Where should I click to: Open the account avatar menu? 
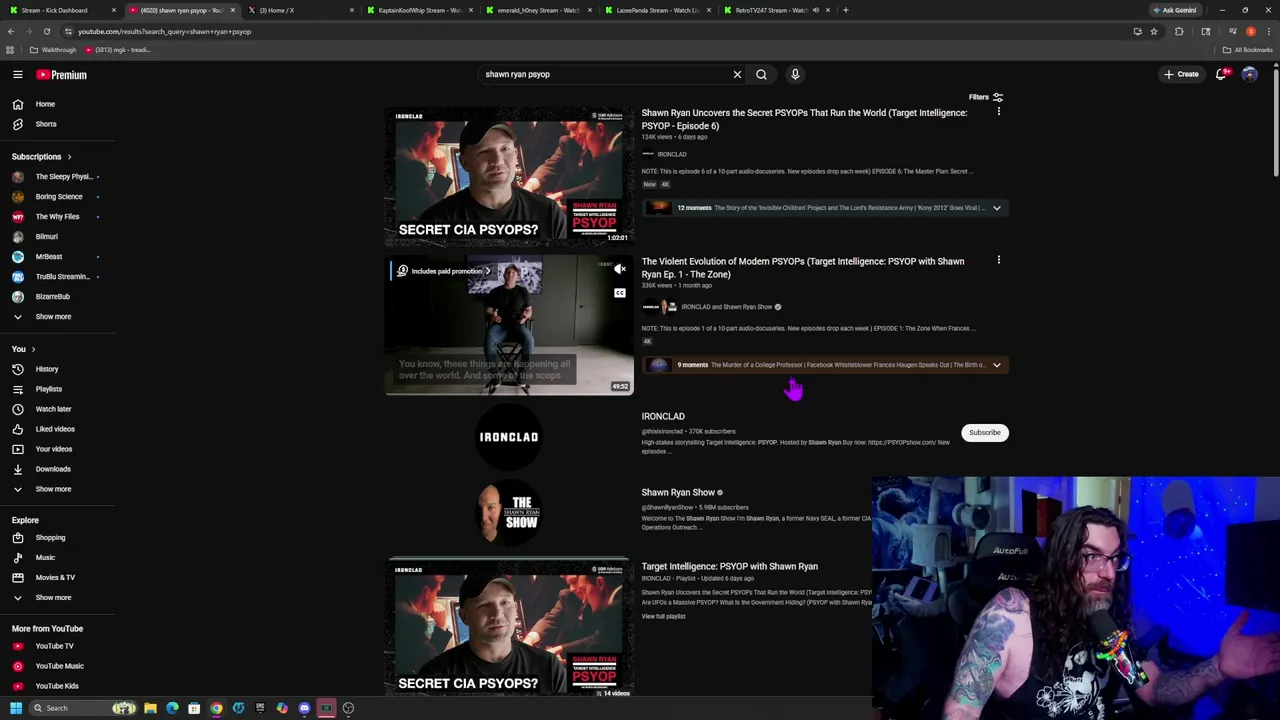click(x=1249, y=74)
